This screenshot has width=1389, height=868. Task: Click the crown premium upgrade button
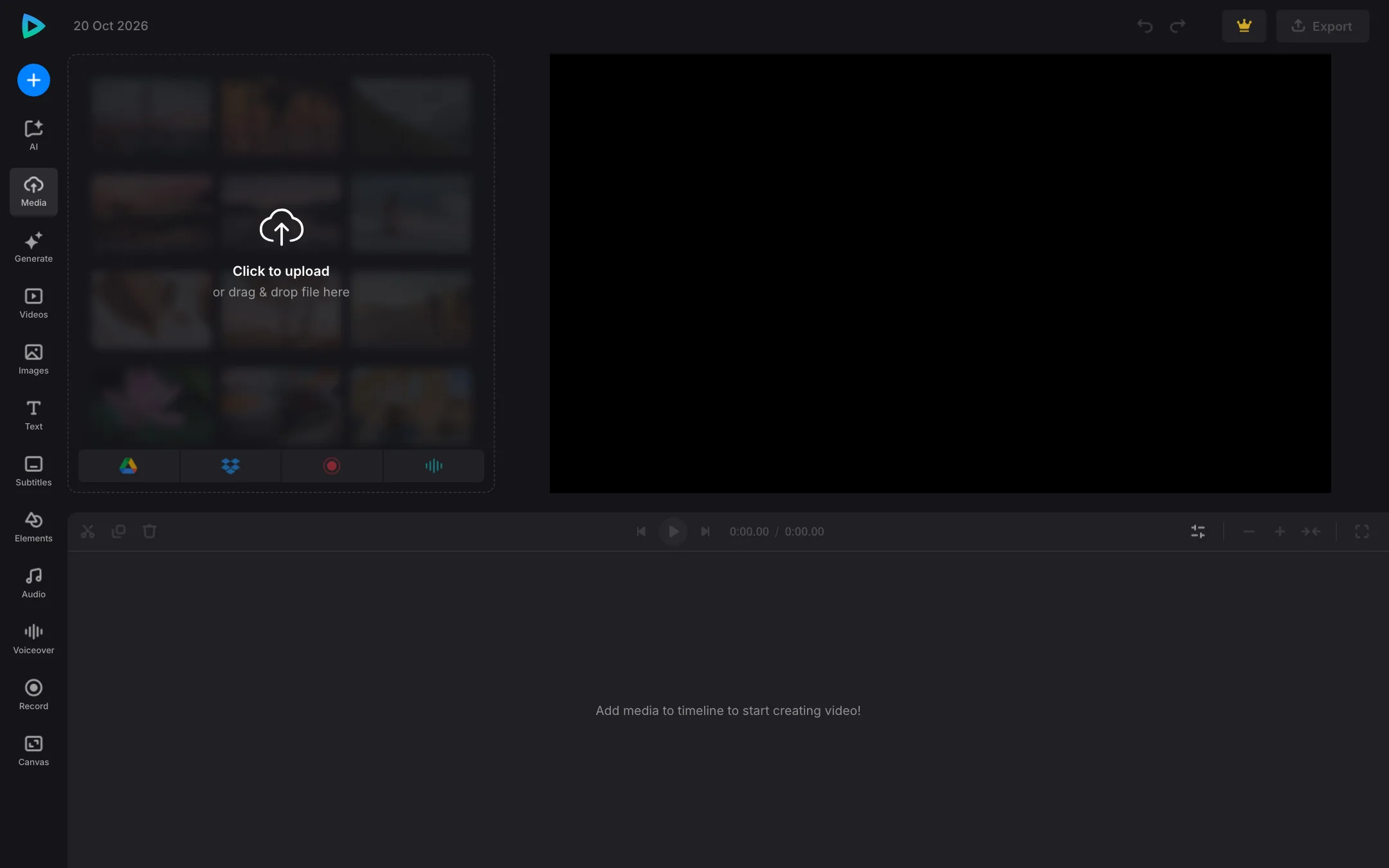(1244, 26)
